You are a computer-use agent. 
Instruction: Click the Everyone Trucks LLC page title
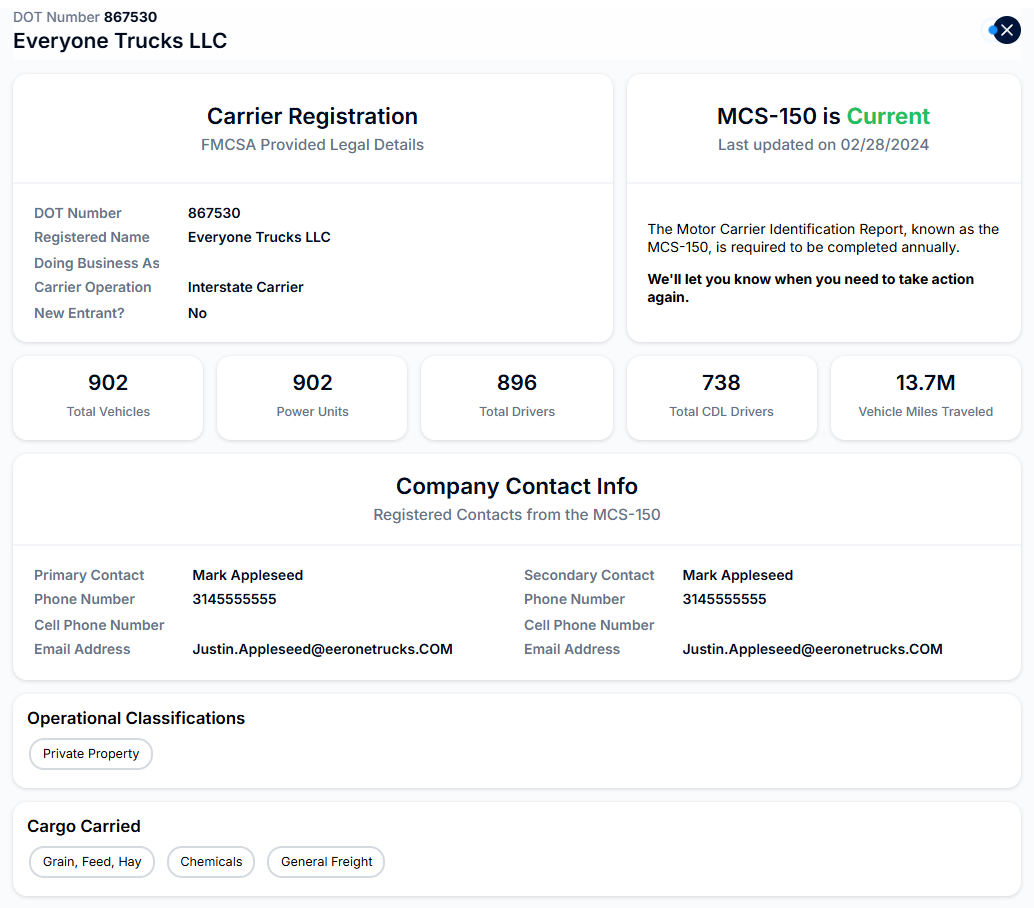click(x=120, y=41)
